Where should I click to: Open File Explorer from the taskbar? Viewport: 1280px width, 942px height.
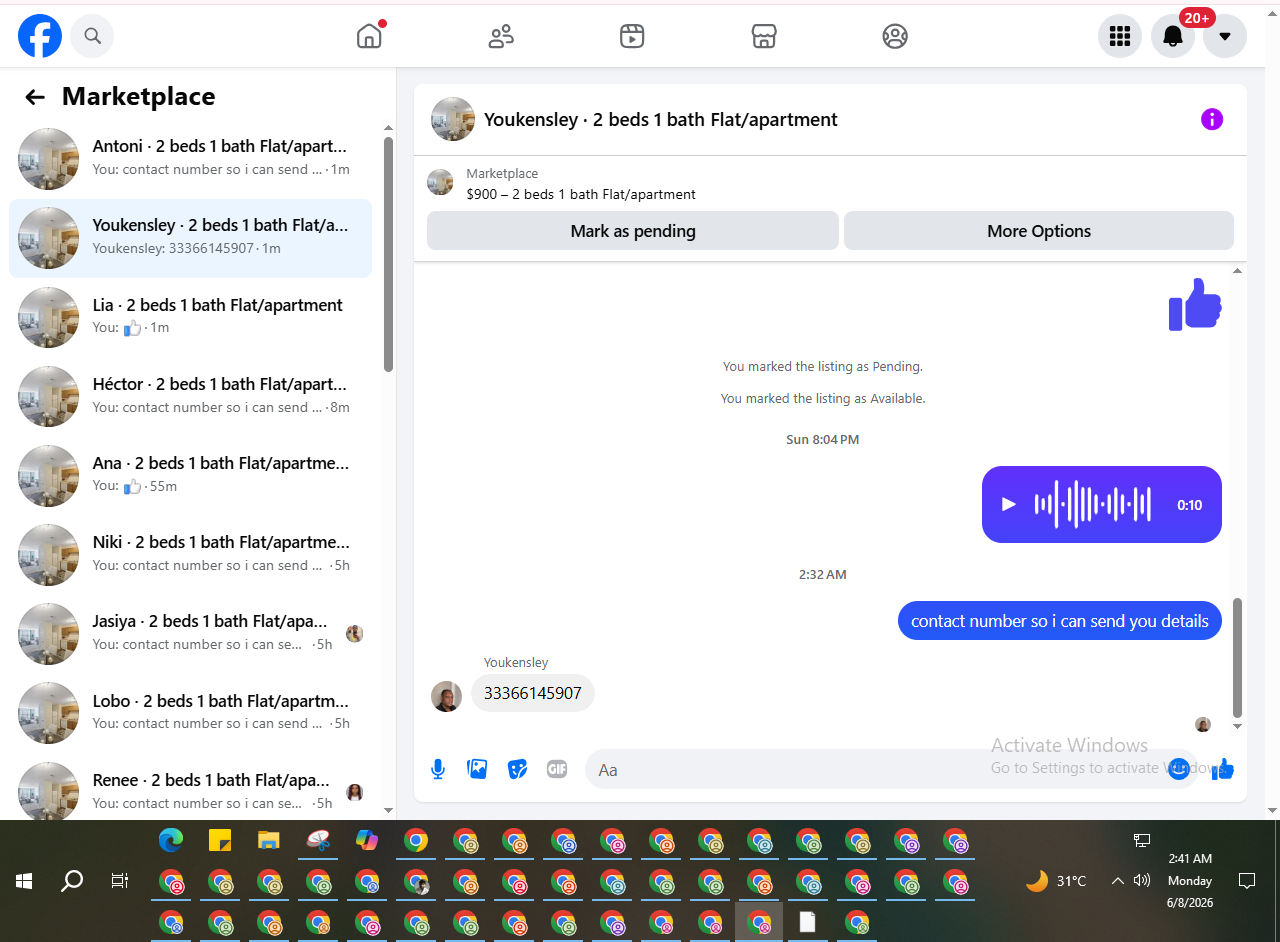tap(268, 841)
